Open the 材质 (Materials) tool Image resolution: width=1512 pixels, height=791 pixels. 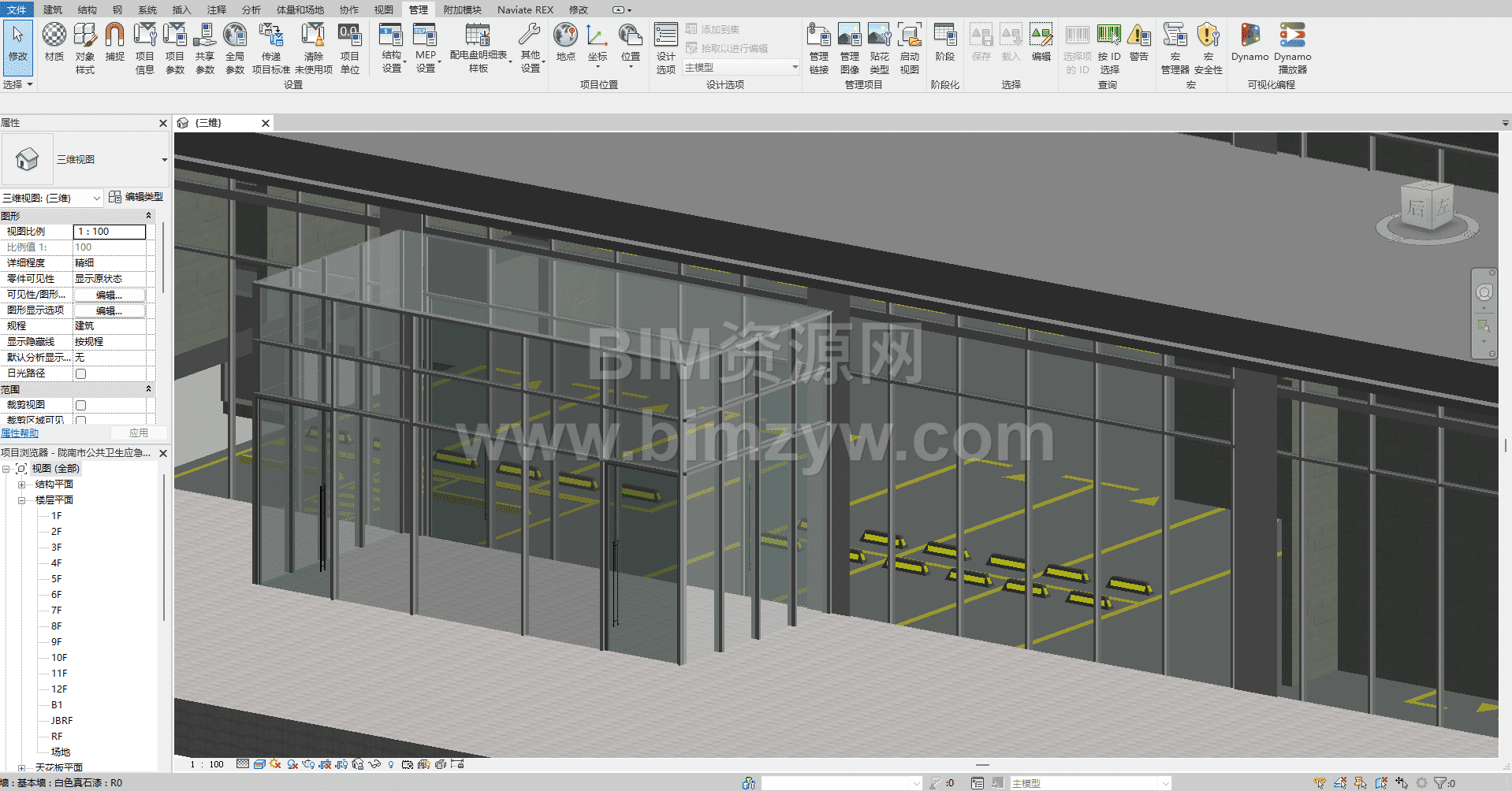pyautogui.click(x=54, y=43)
